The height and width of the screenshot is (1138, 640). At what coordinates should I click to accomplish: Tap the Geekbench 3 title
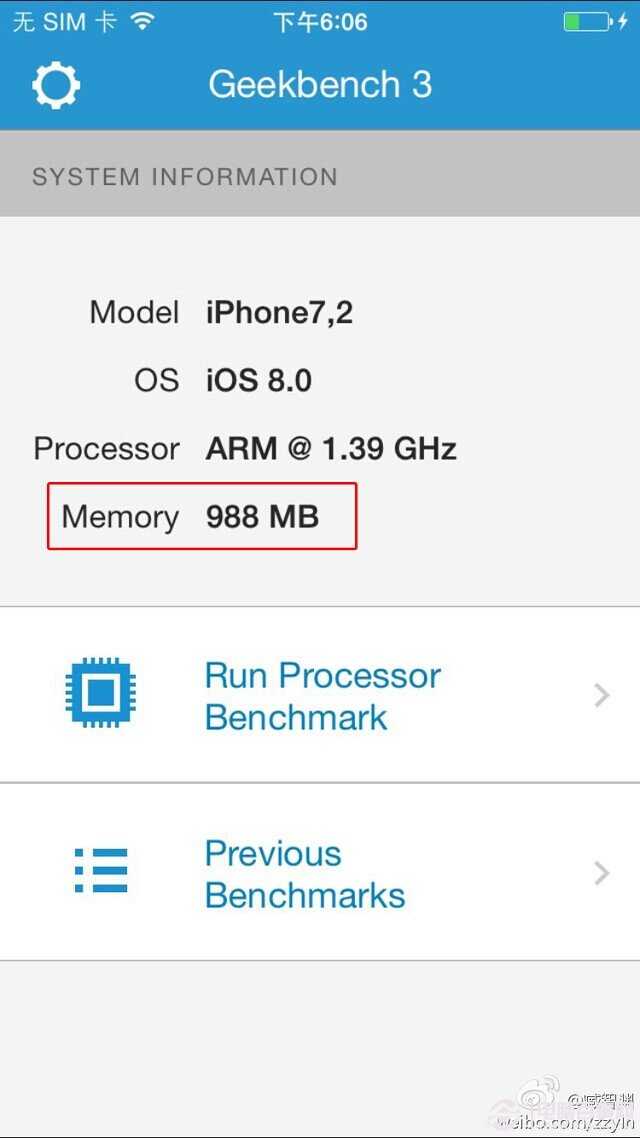click(x=320, y=85)
